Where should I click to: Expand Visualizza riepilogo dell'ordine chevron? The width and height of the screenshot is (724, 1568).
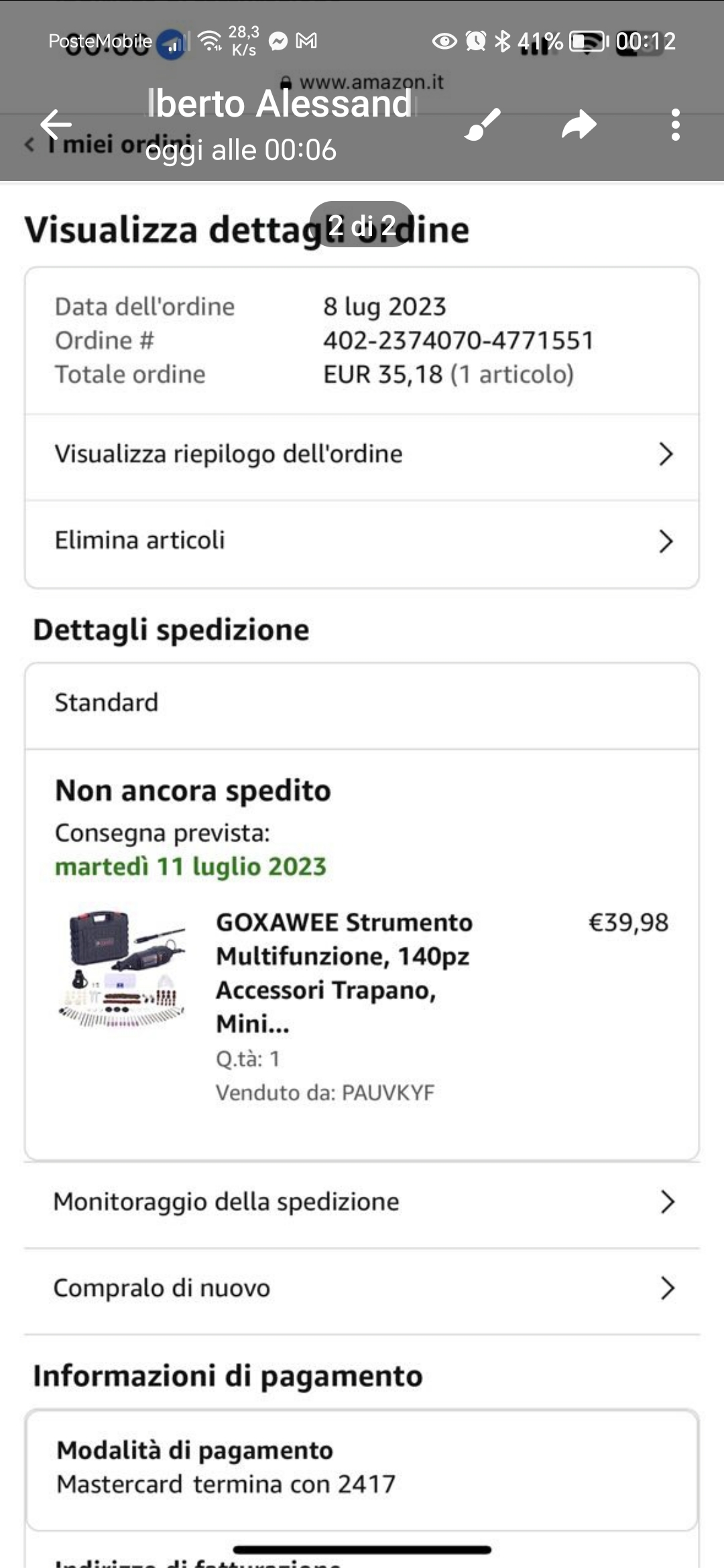point(666,454)
